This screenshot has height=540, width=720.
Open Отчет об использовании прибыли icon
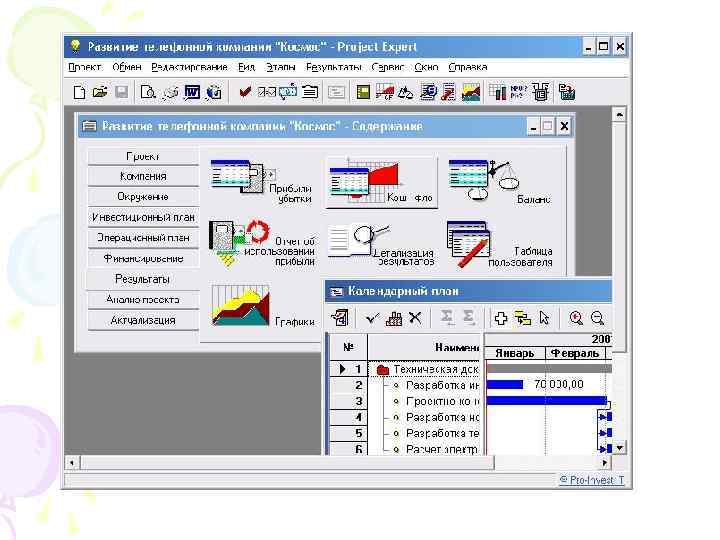coord(262,244)
